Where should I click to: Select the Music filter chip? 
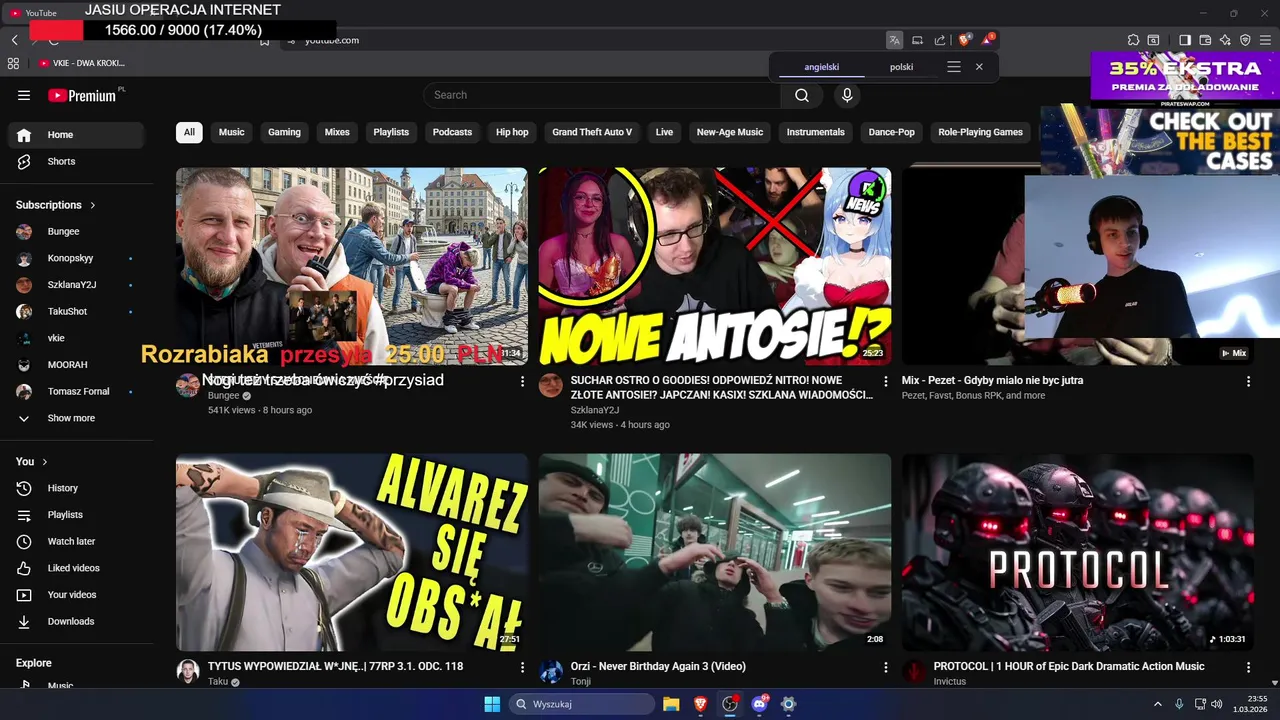pyautogui.click(x=232, y=132)
